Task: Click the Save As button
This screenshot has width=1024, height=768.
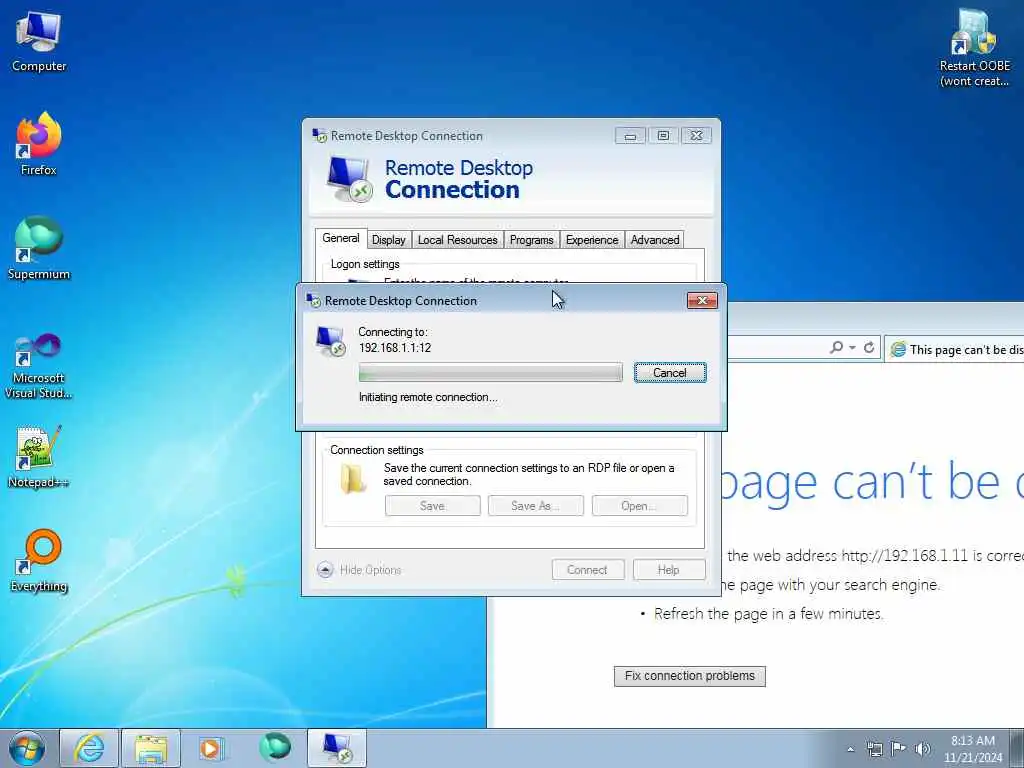Action: coord(536,505)
